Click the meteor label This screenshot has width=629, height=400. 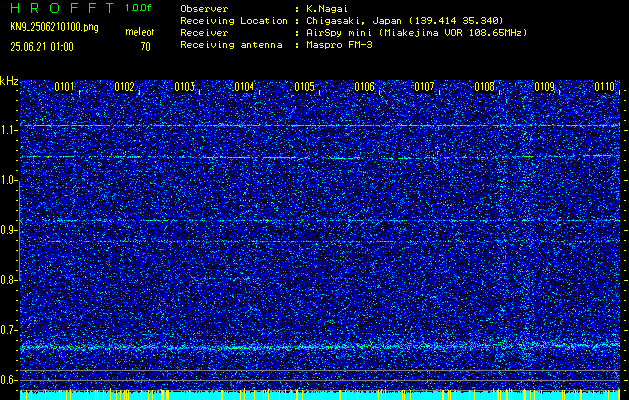(140, 32)
